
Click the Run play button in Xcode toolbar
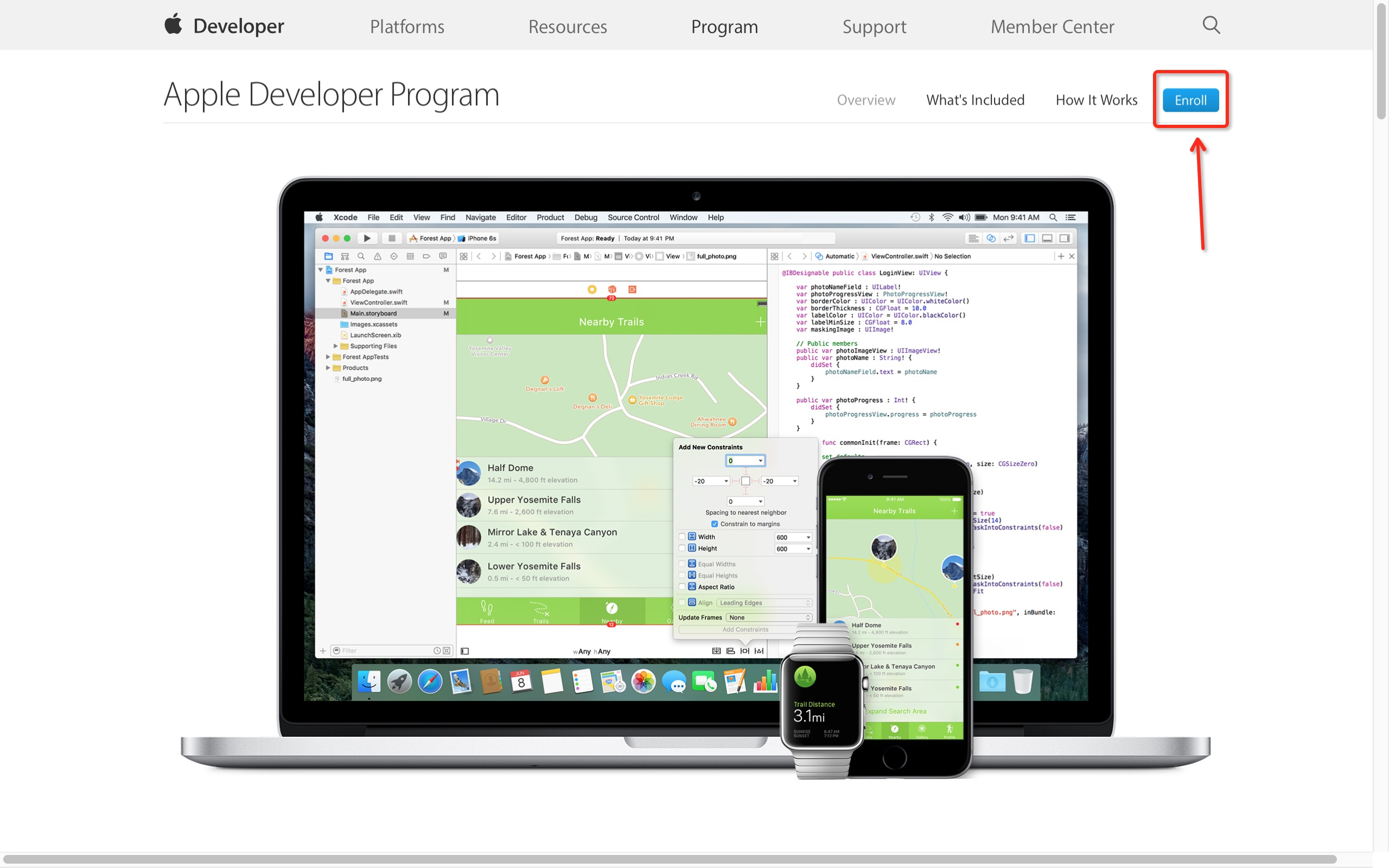click(367, 238)
